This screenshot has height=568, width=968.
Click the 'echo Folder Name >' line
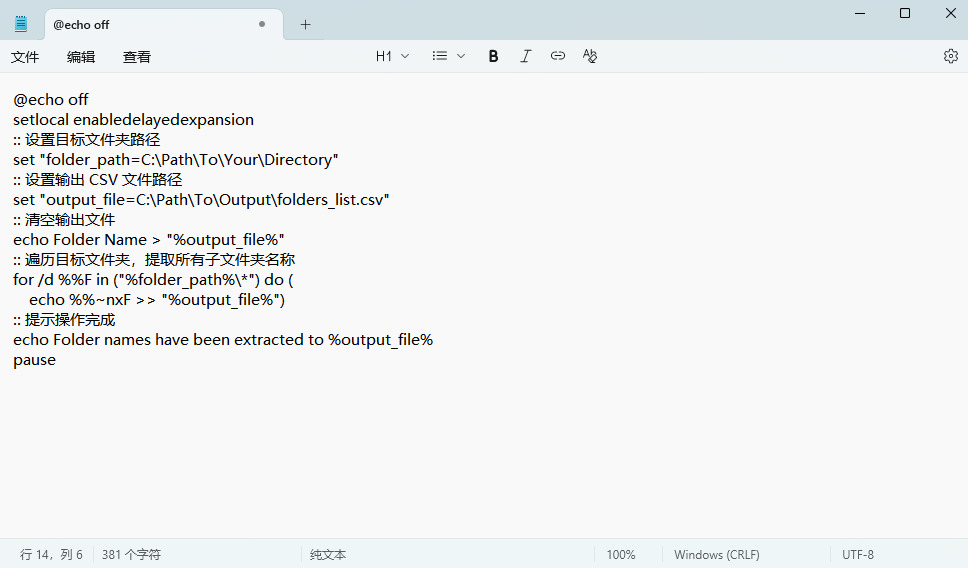149,240
